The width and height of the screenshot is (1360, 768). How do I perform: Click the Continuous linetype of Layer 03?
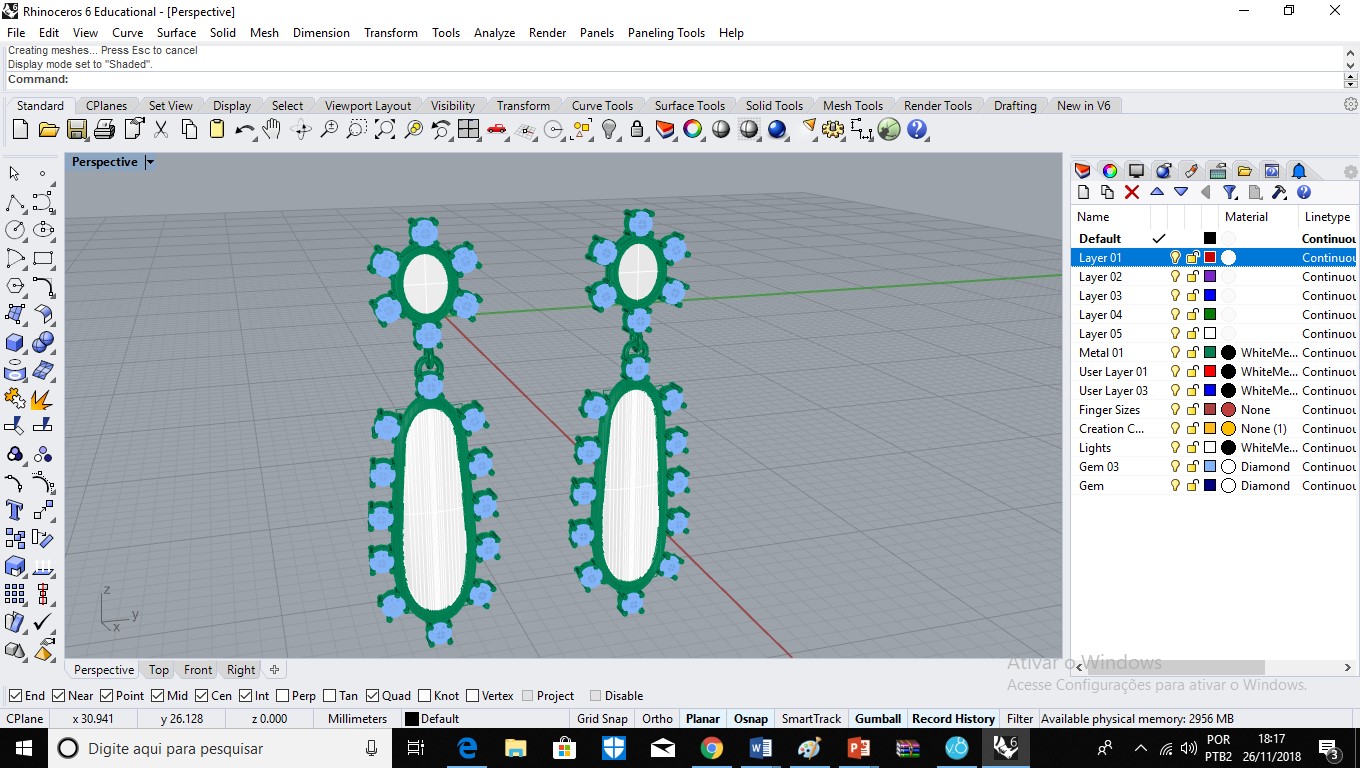coord(1329,296)
